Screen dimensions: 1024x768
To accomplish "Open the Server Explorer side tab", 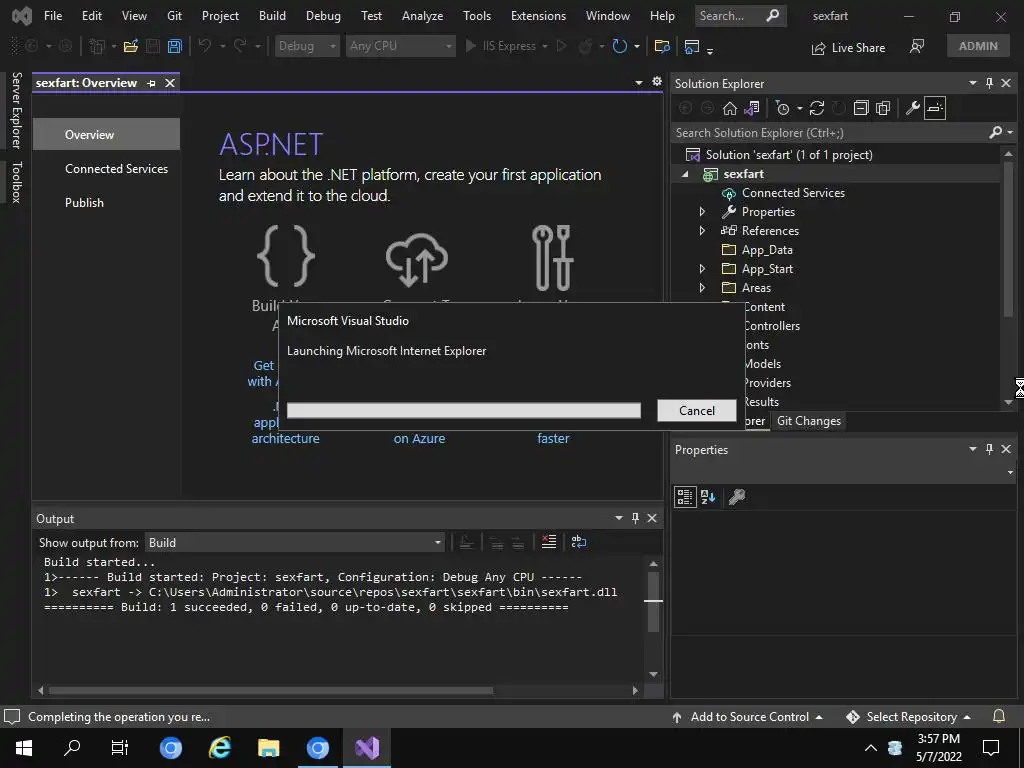I will click(x=16, y=110).
